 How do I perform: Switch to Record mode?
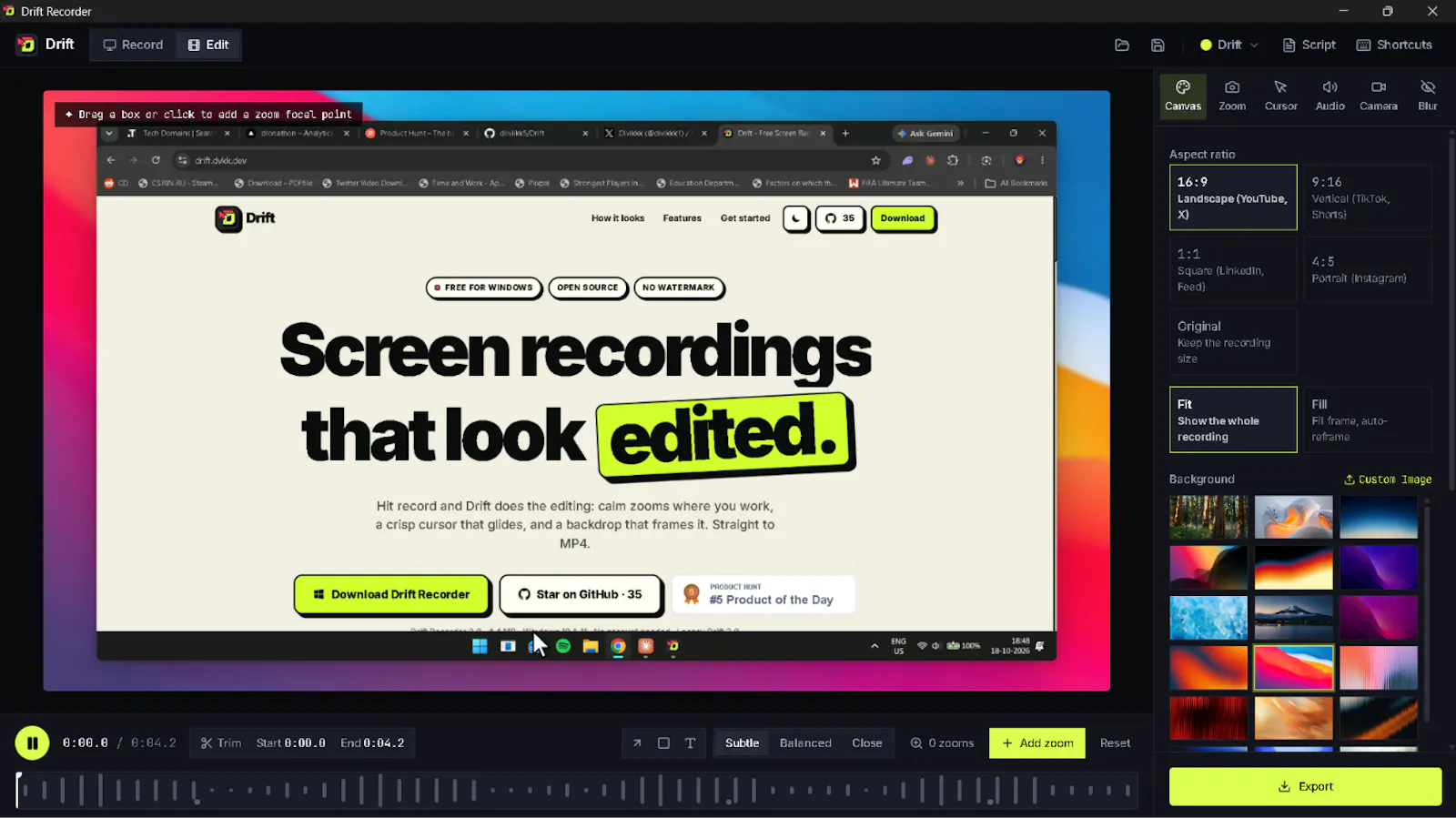coord(133,45)
